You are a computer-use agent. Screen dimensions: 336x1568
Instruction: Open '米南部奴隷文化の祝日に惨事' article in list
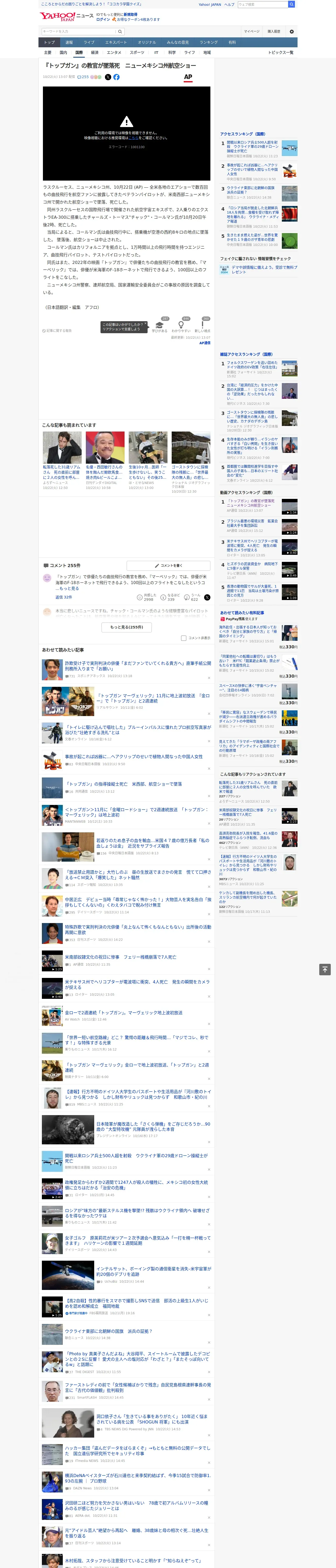point(121,957)
